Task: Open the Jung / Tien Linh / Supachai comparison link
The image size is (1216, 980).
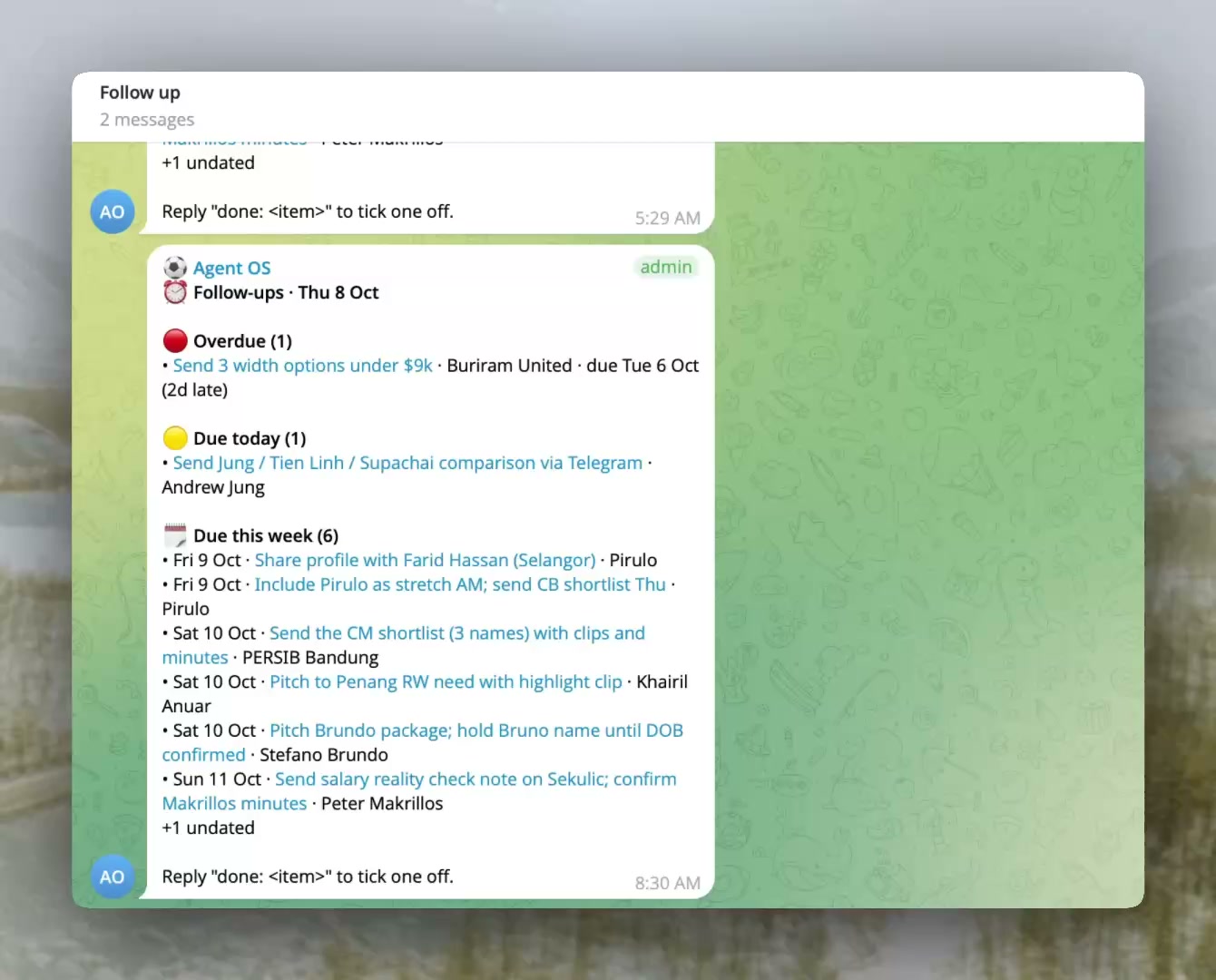Action: pyautogui.click(x=407, y=463)
